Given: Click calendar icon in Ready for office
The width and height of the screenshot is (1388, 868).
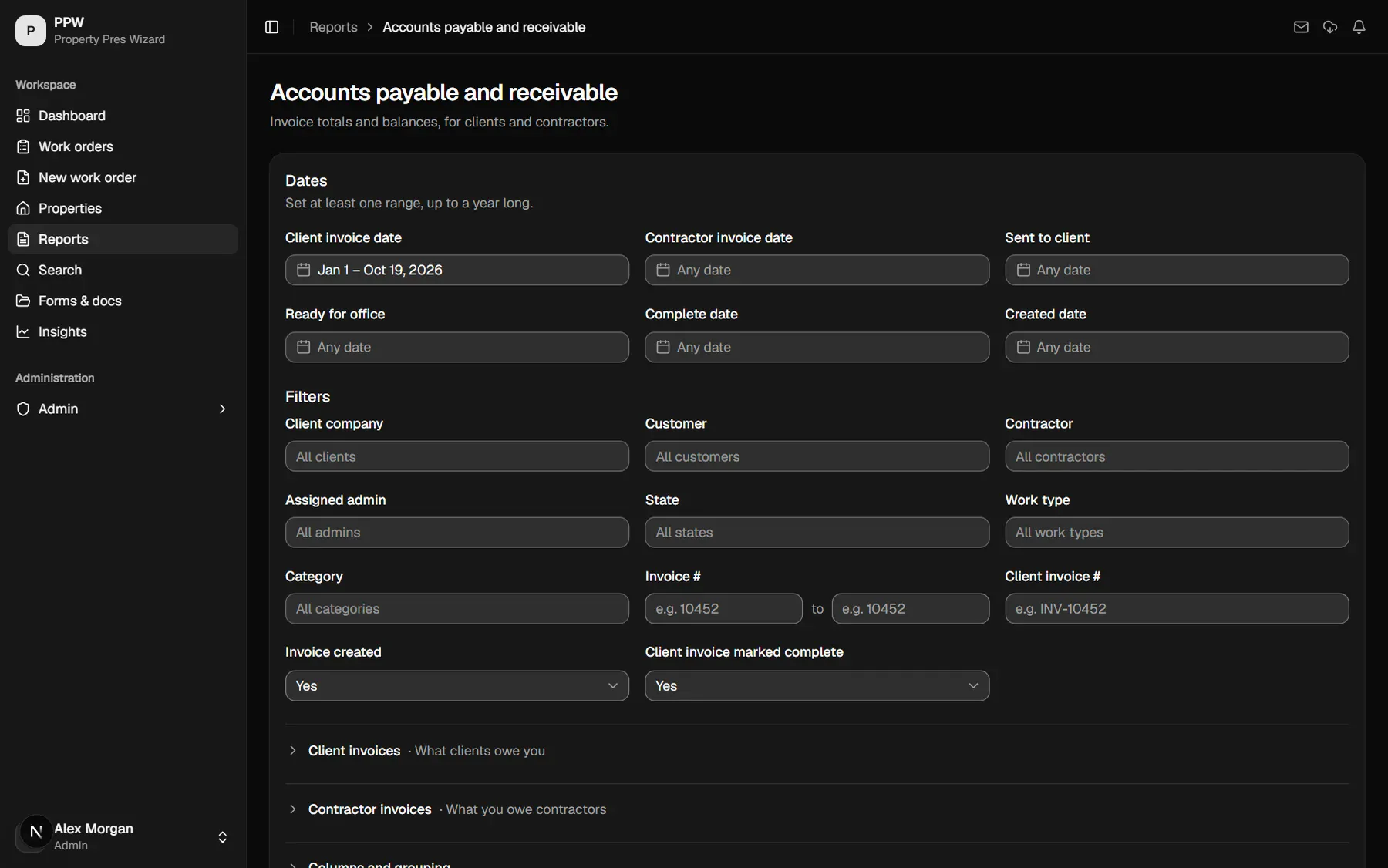Looking at the screenshot, I should [x=304, y=347].
